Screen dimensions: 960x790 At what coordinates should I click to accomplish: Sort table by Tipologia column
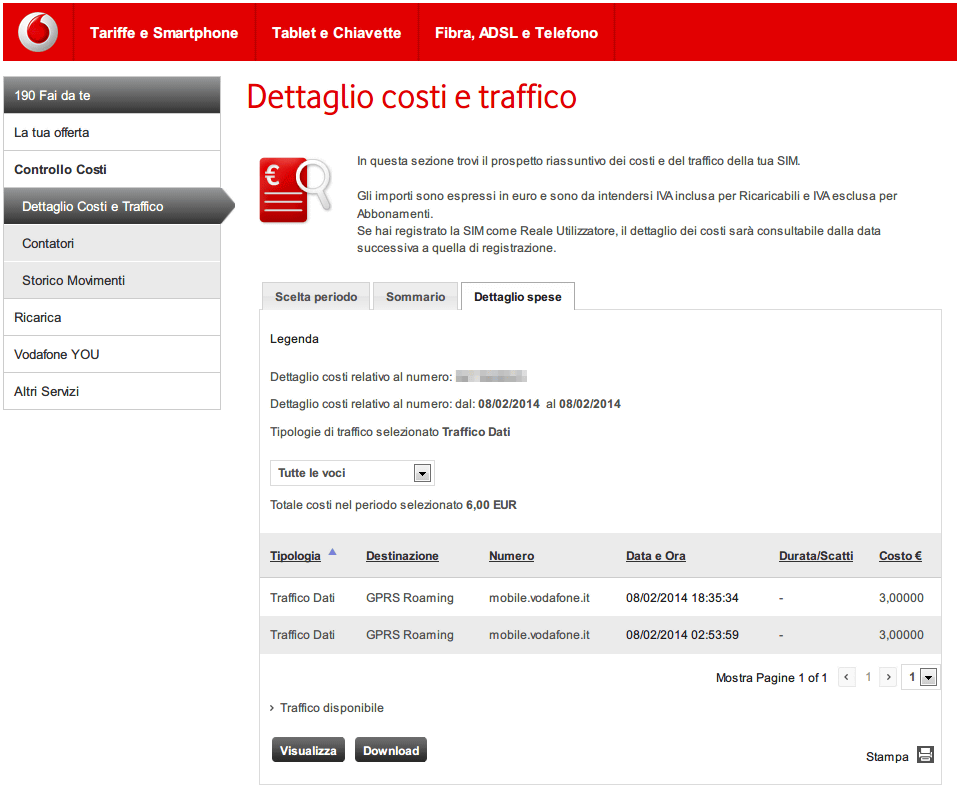click(295, 556)
